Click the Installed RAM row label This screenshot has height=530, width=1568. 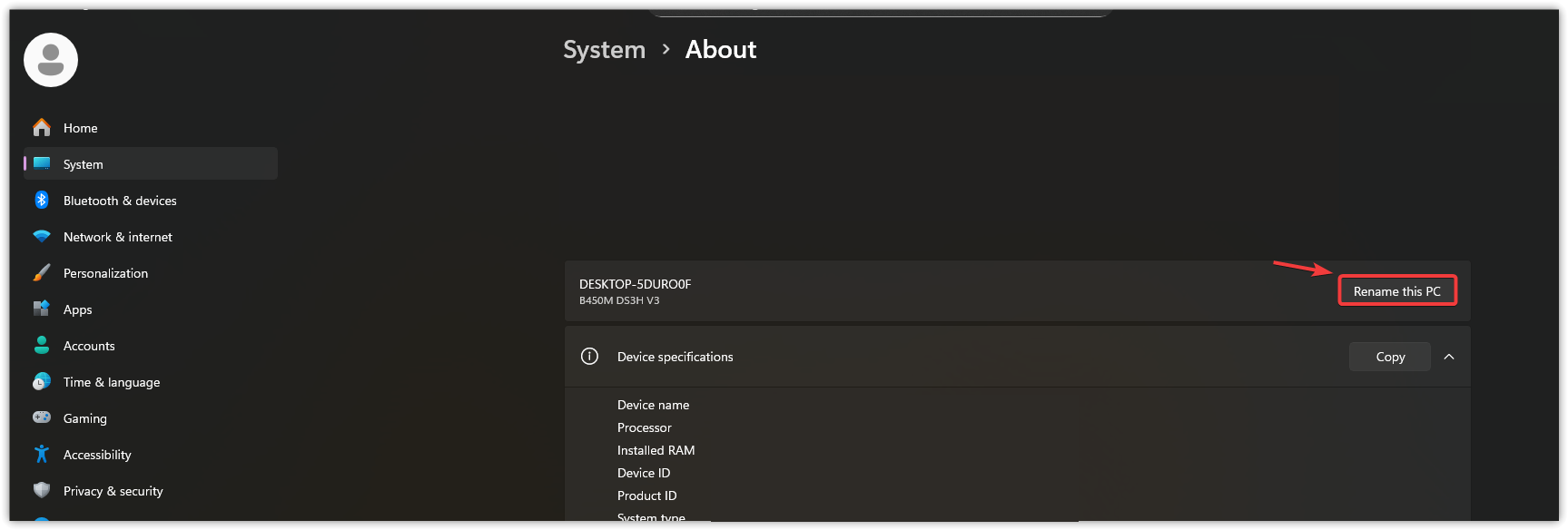(656, 450)
